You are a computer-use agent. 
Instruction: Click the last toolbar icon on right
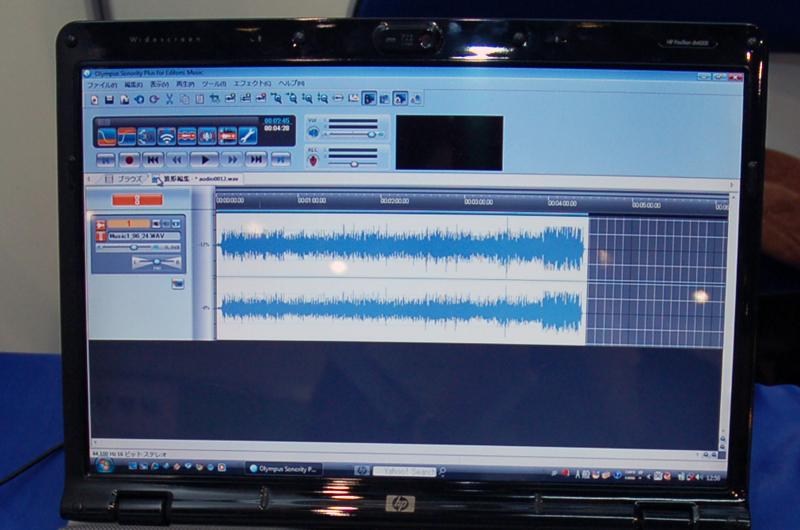[x=416, y=98]
